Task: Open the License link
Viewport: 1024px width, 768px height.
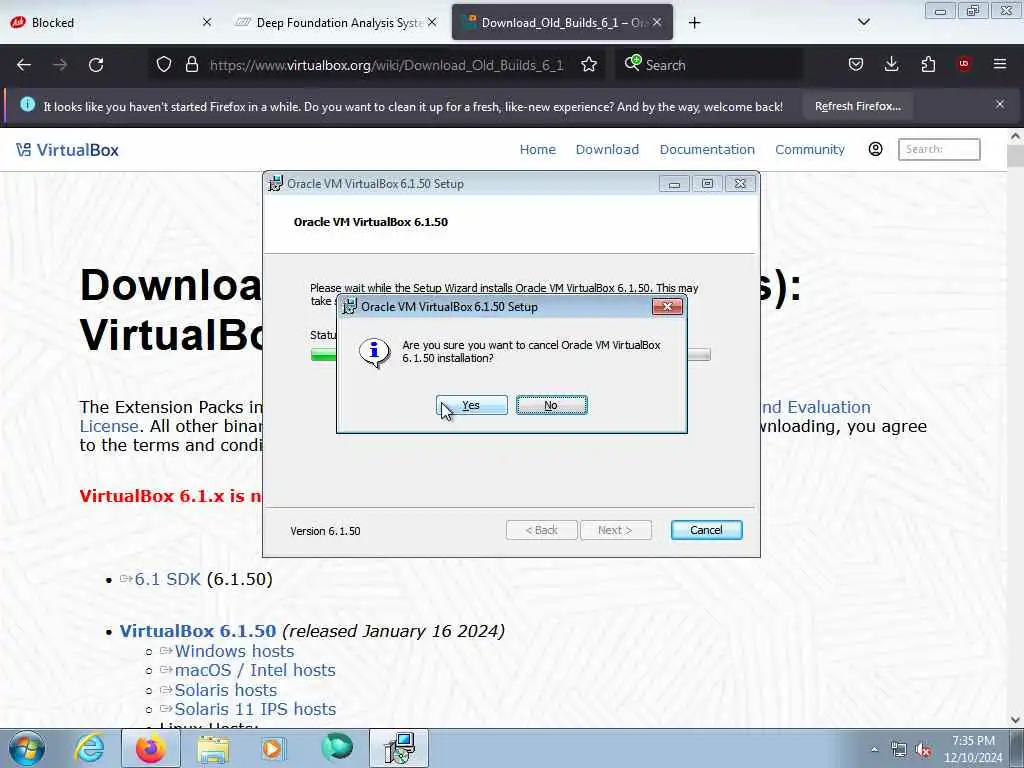Action: [109, 426]
